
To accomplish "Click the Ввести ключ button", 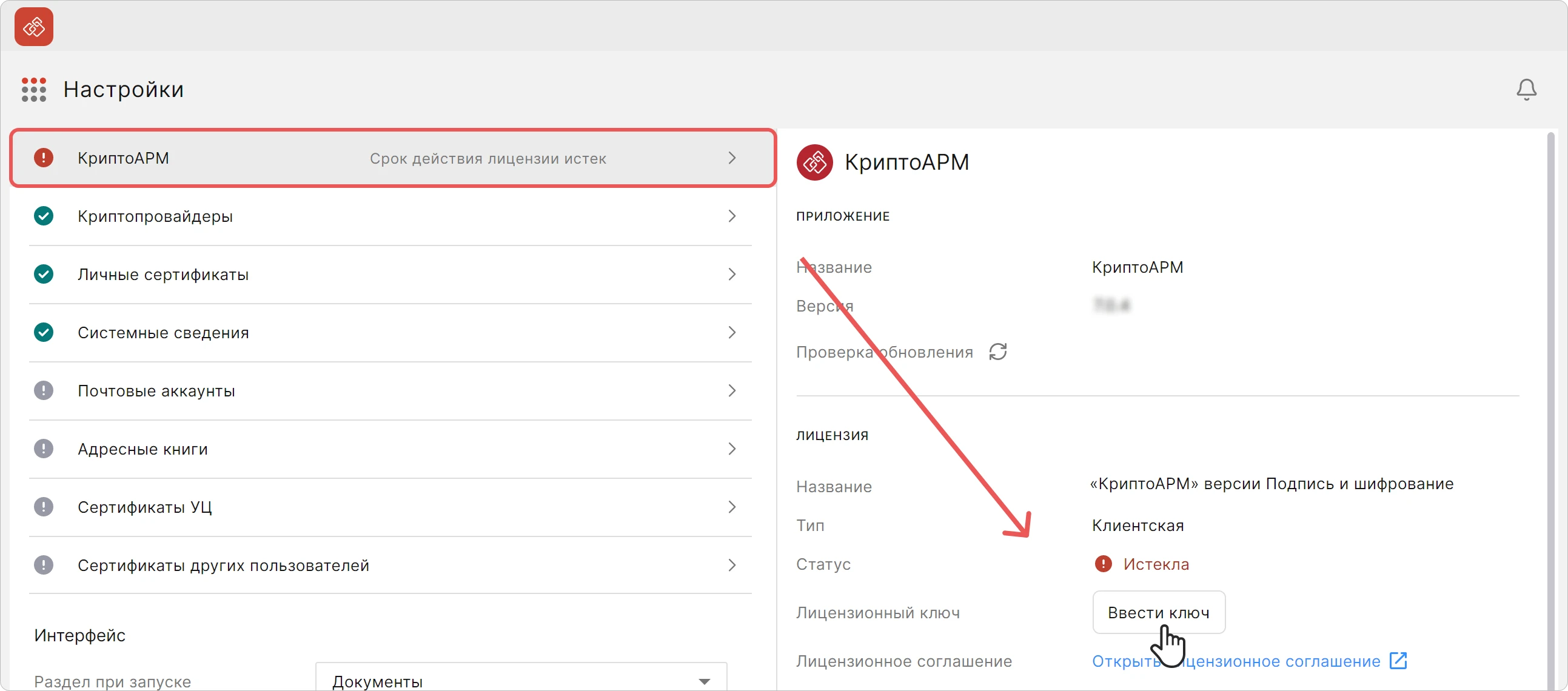I will 1158,612.
